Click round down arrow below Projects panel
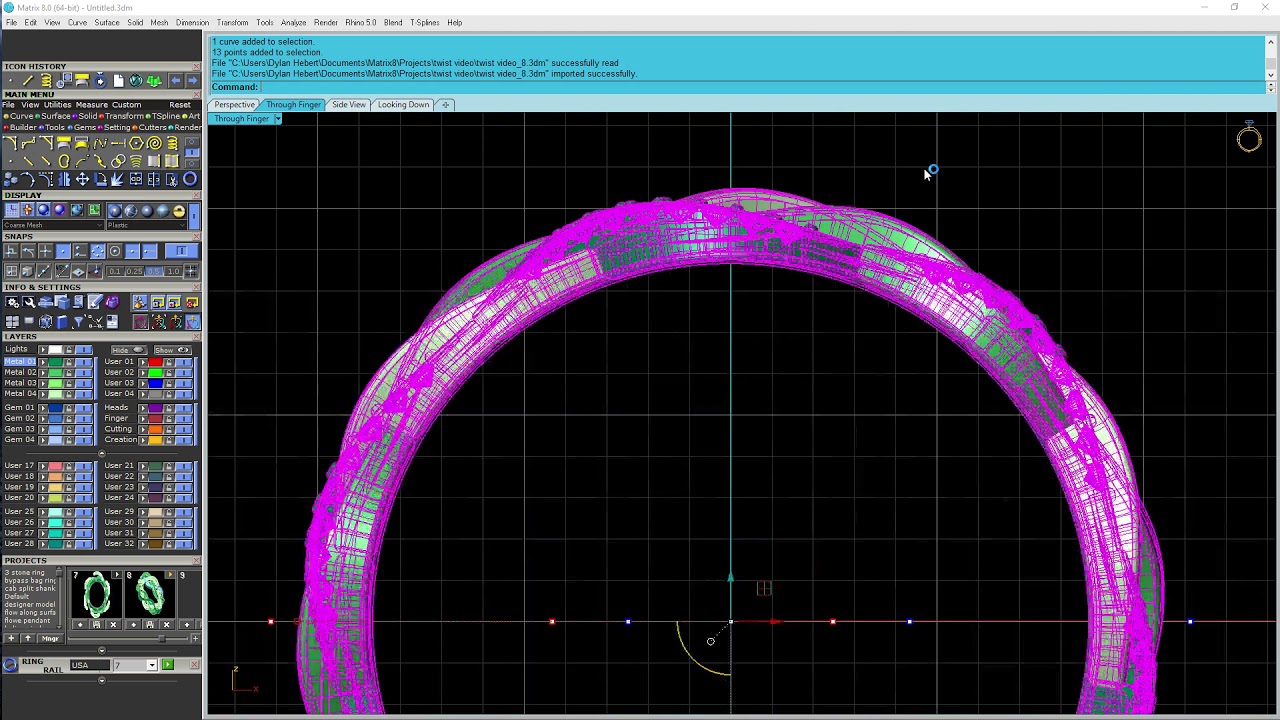This screenshot has width=1280, height=720. click(x=101, y=650)
